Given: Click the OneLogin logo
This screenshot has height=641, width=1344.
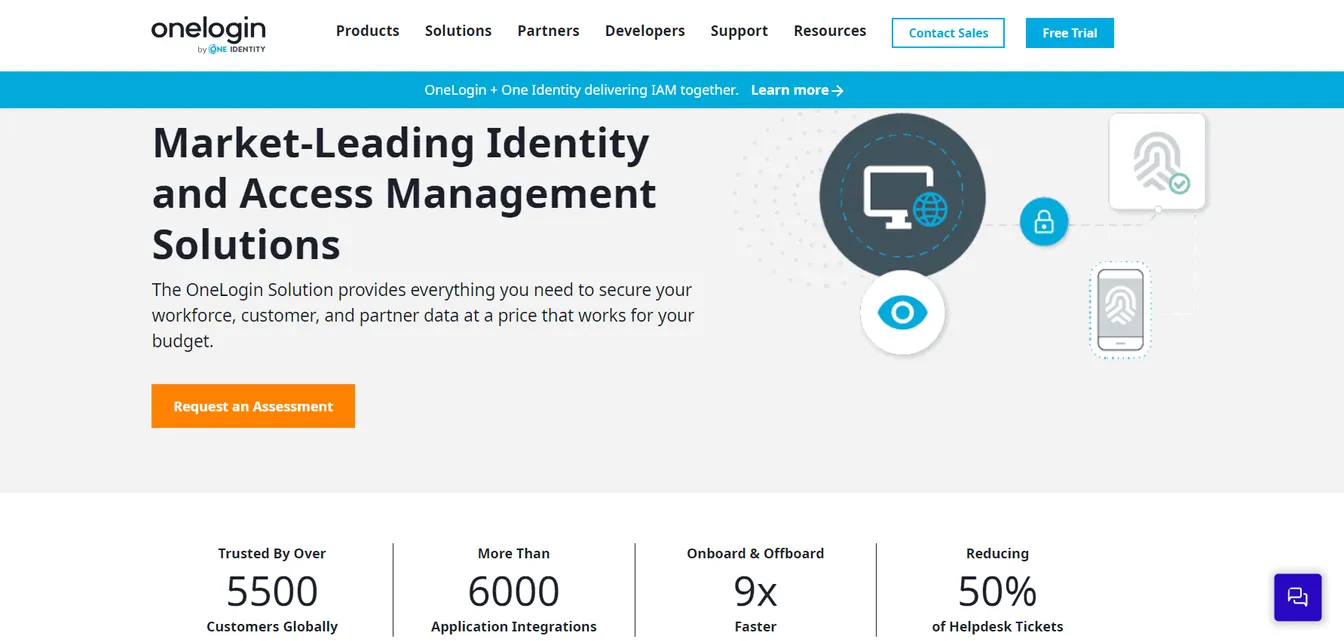Looking at the screenshot, I should (208, 34).
